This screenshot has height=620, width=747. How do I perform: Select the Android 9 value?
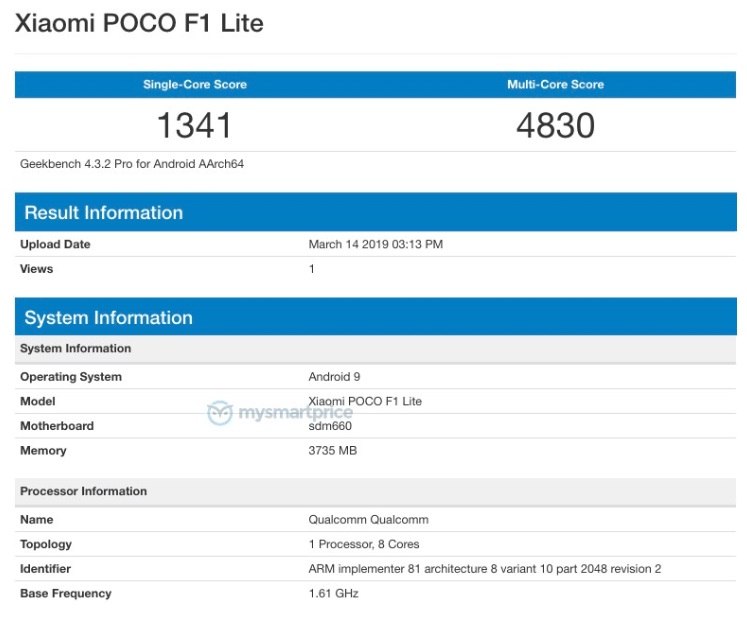pyautogui.click(x=334, y=376)
